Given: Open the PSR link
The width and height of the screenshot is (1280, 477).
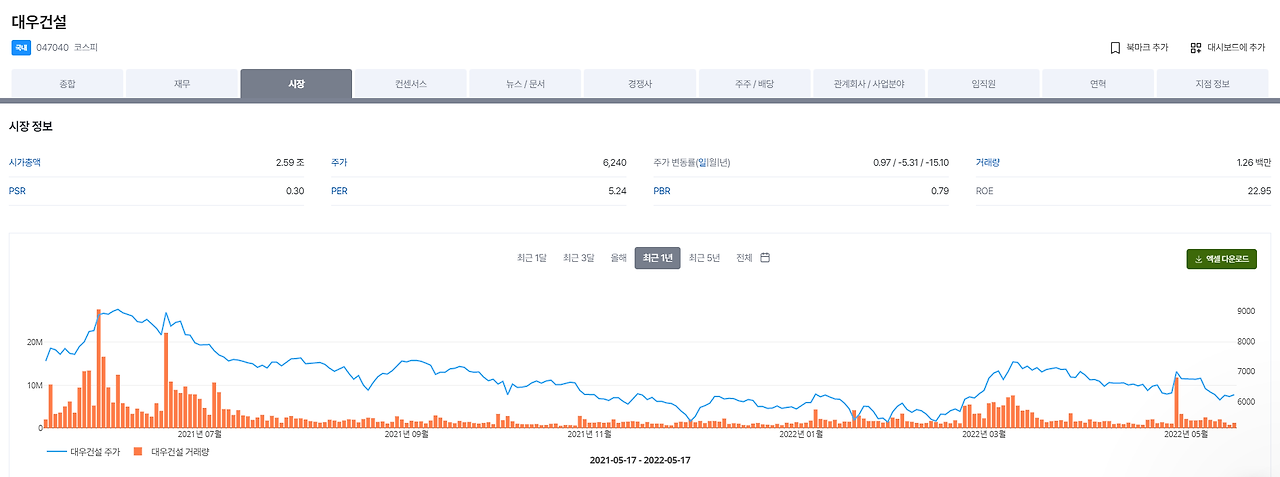Looking at the screenshot, I should pyautogui.click(x=17, y=191).
